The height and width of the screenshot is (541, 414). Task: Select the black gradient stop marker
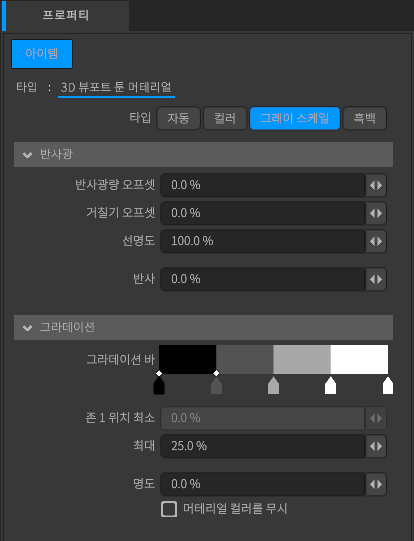(x=159, y=386)
